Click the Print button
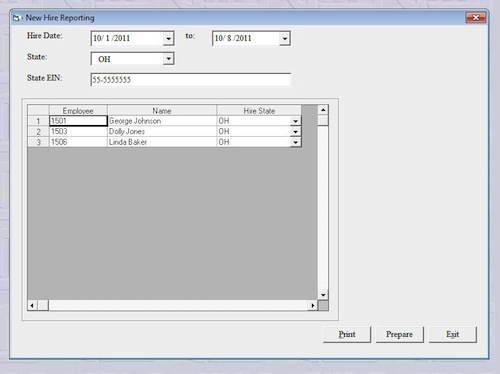Image resolution: width=500 pixels, height=374 pixels. [x=347, y=334]
